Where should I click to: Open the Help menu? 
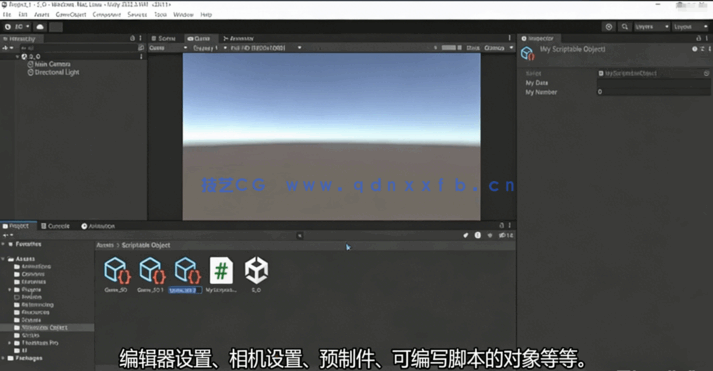(206, 15)
